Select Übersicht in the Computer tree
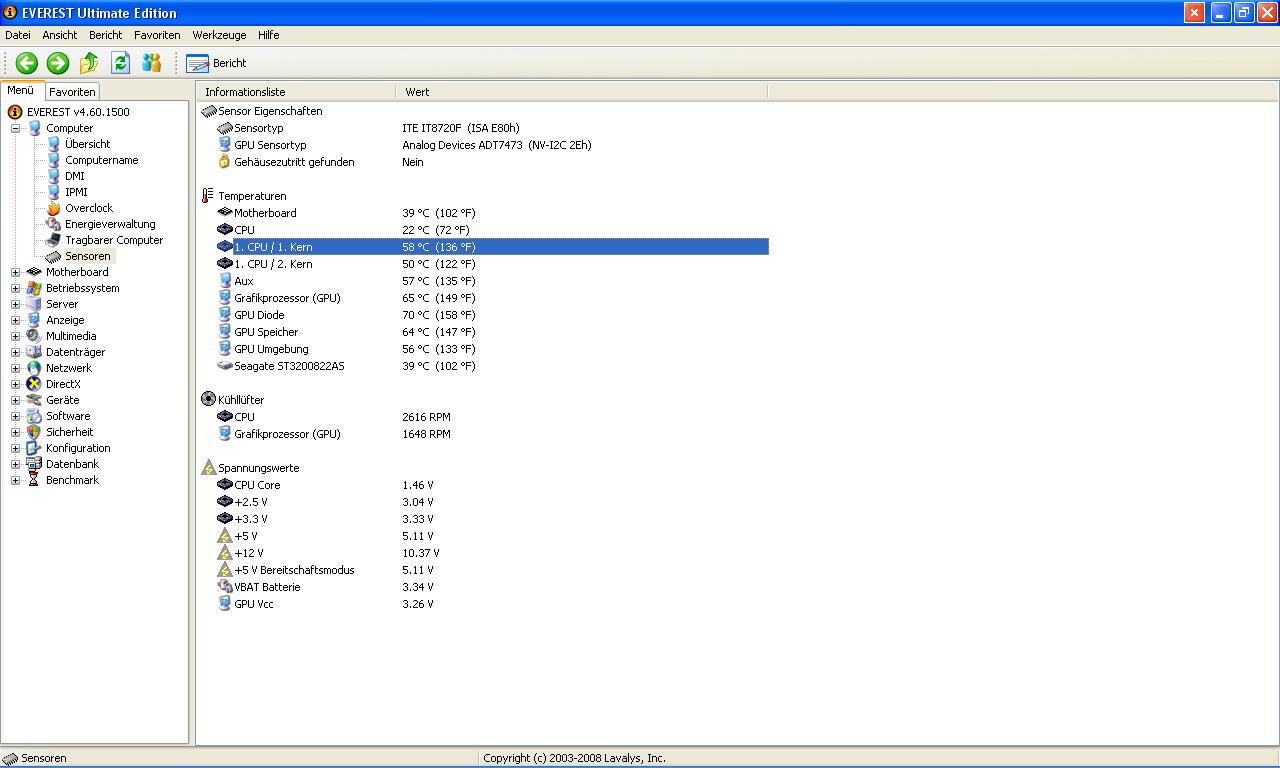 (88, 144)
